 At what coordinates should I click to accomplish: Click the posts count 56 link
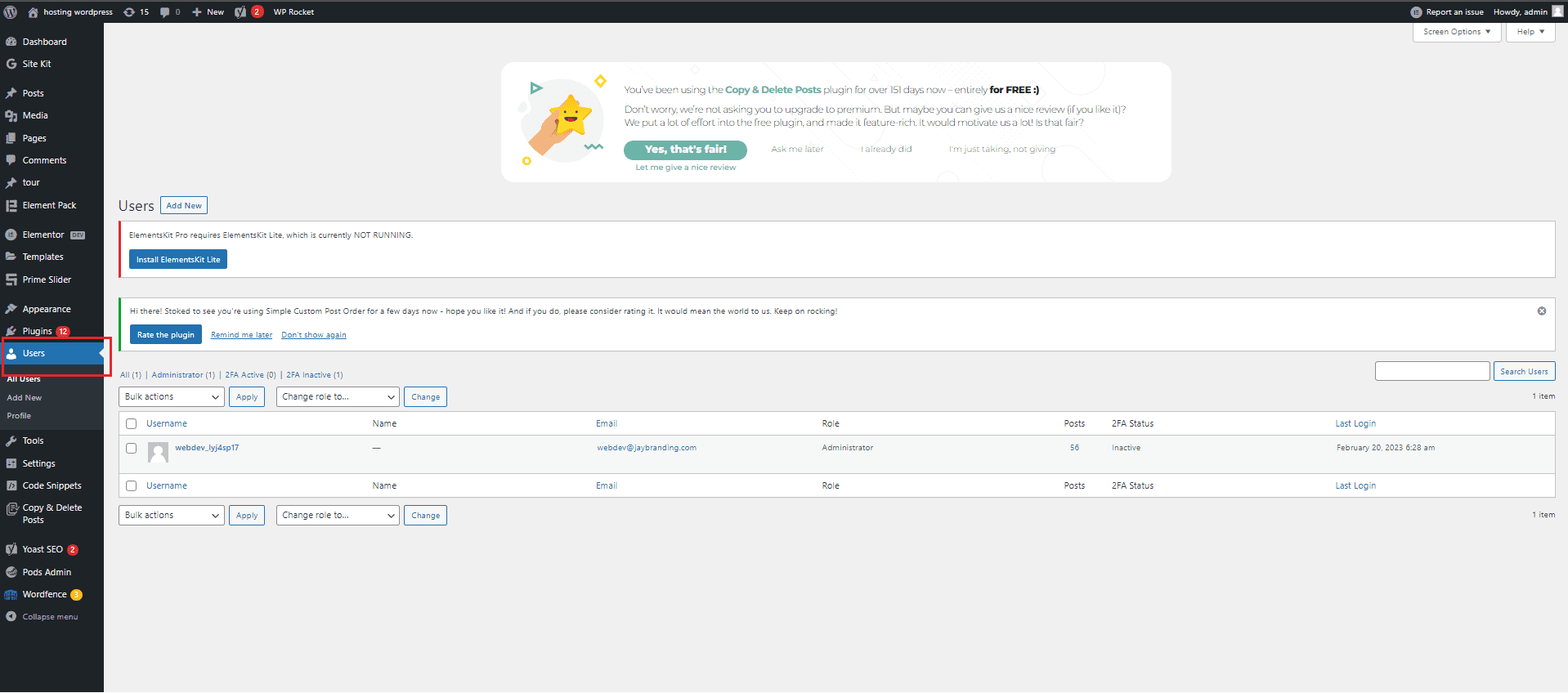click(1074, 448)
